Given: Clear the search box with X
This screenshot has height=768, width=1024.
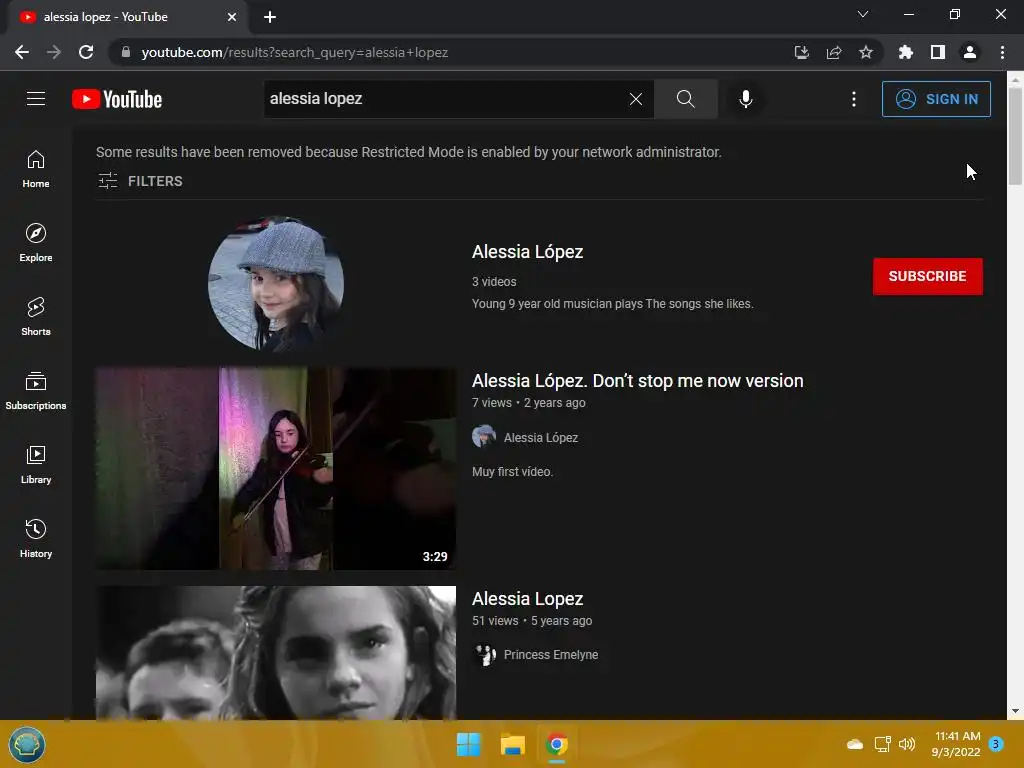Looking at the screenshot, I should pos(635,99).
